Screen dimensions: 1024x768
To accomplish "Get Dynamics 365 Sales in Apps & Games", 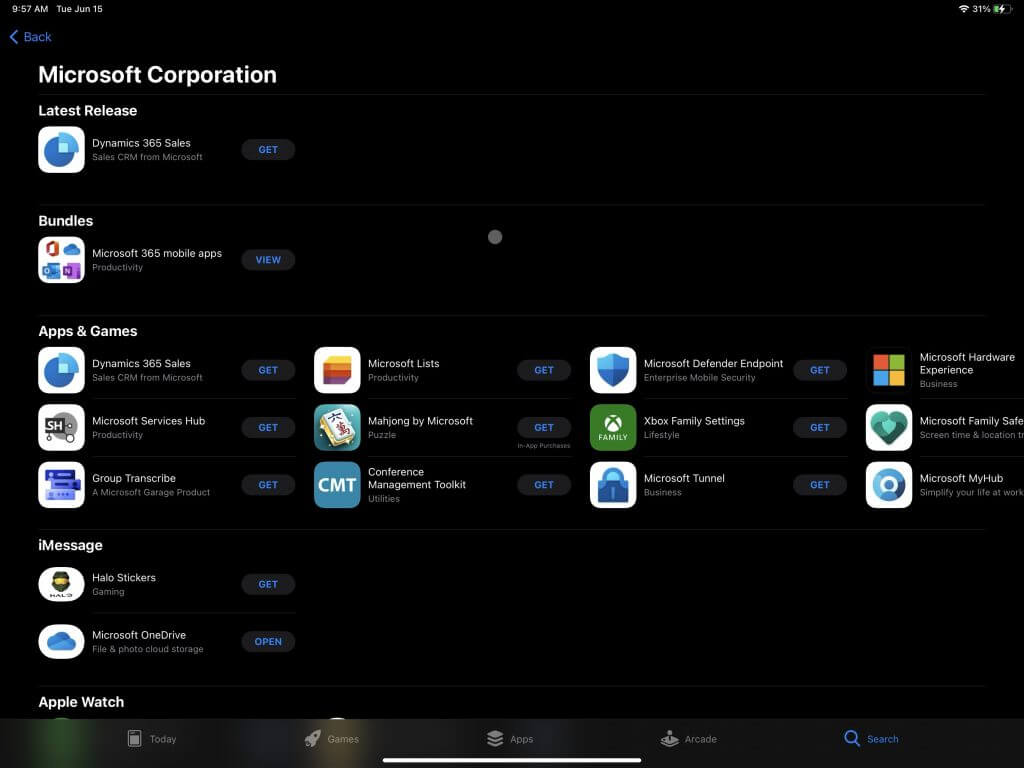I will [x=268, y=370].
